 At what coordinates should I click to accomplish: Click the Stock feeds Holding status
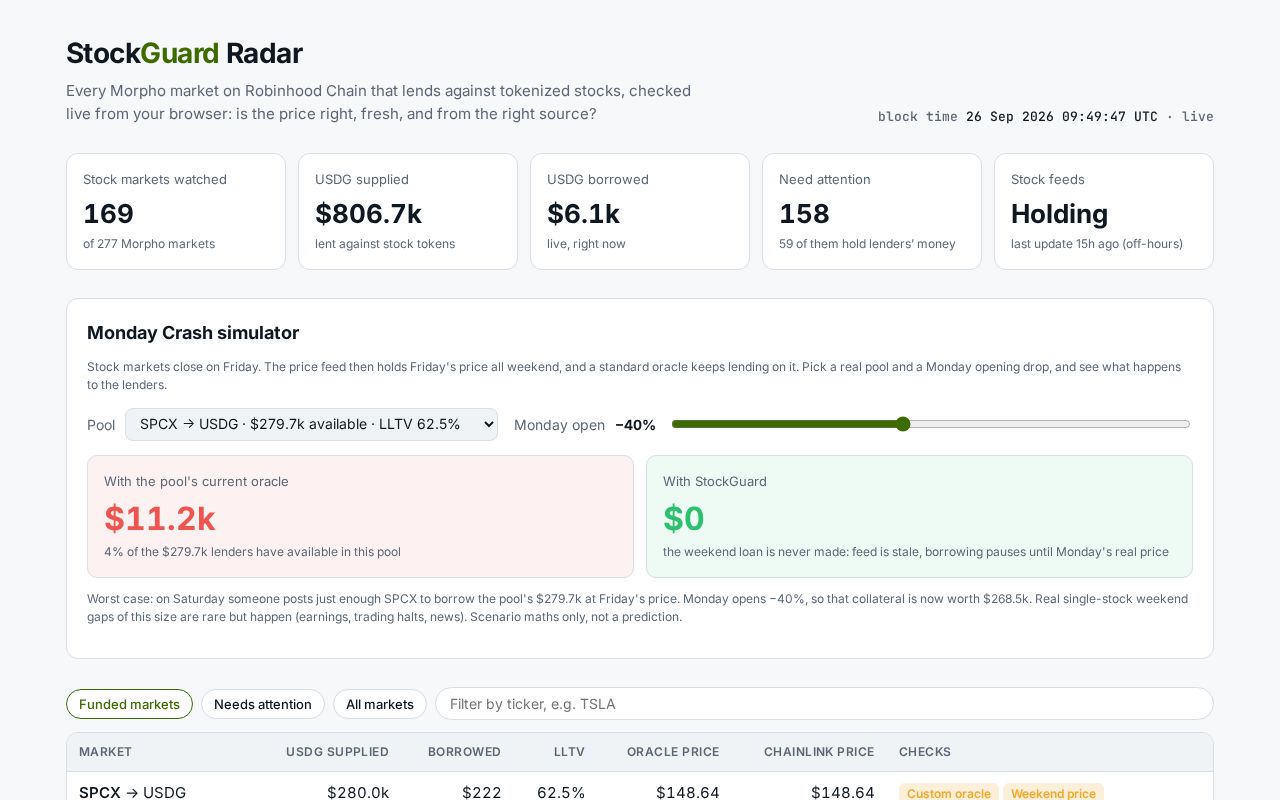[1059, 214]
